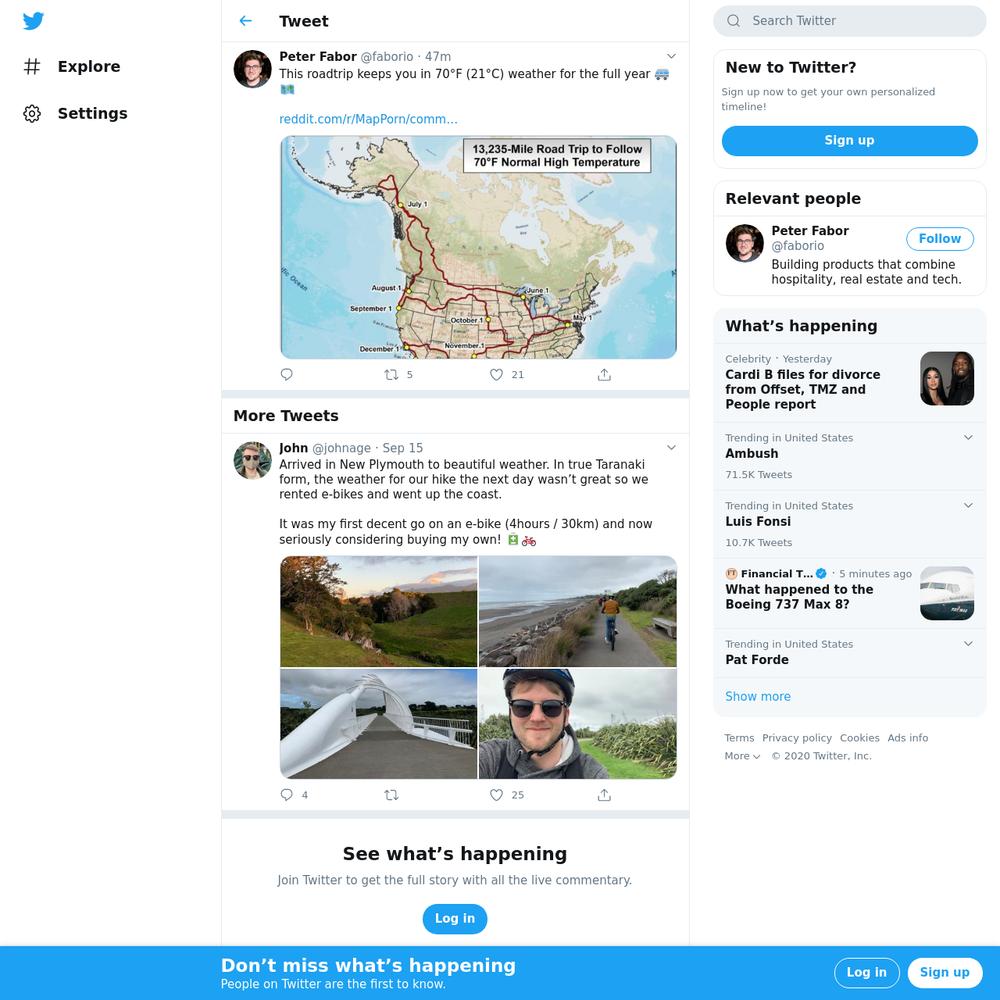Open the road trip map image
This screenshot has height=1000, width=1000.
478,247
